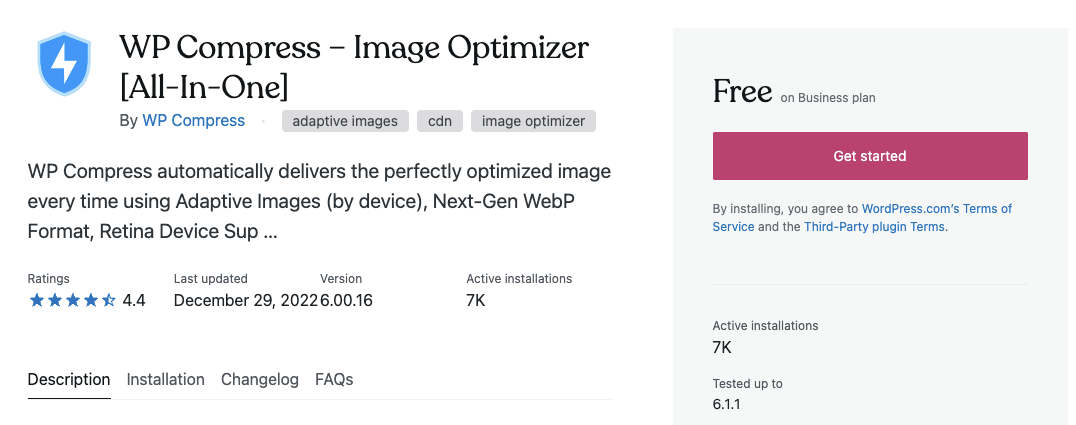Open the Changelog tab
Image resolution: width=1076 pixels, height=425 pixels.
coord(259,380)
